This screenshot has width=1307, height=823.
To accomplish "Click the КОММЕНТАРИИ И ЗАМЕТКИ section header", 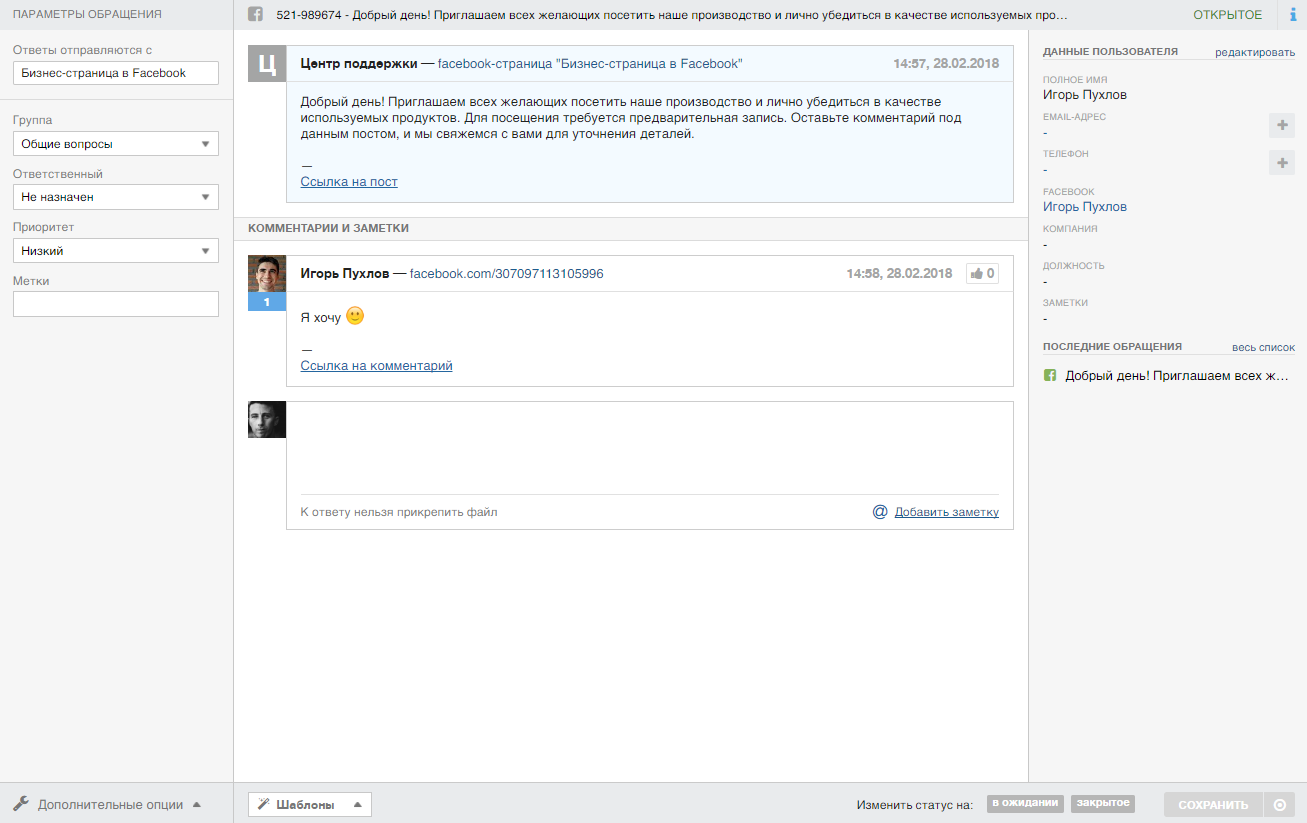I will coord(329,229).
